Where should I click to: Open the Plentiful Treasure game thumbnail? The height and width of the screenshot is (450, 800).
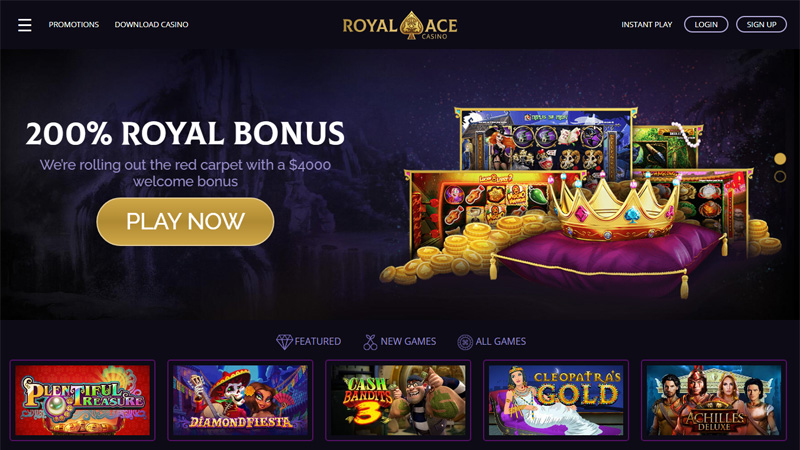point(83,400)
